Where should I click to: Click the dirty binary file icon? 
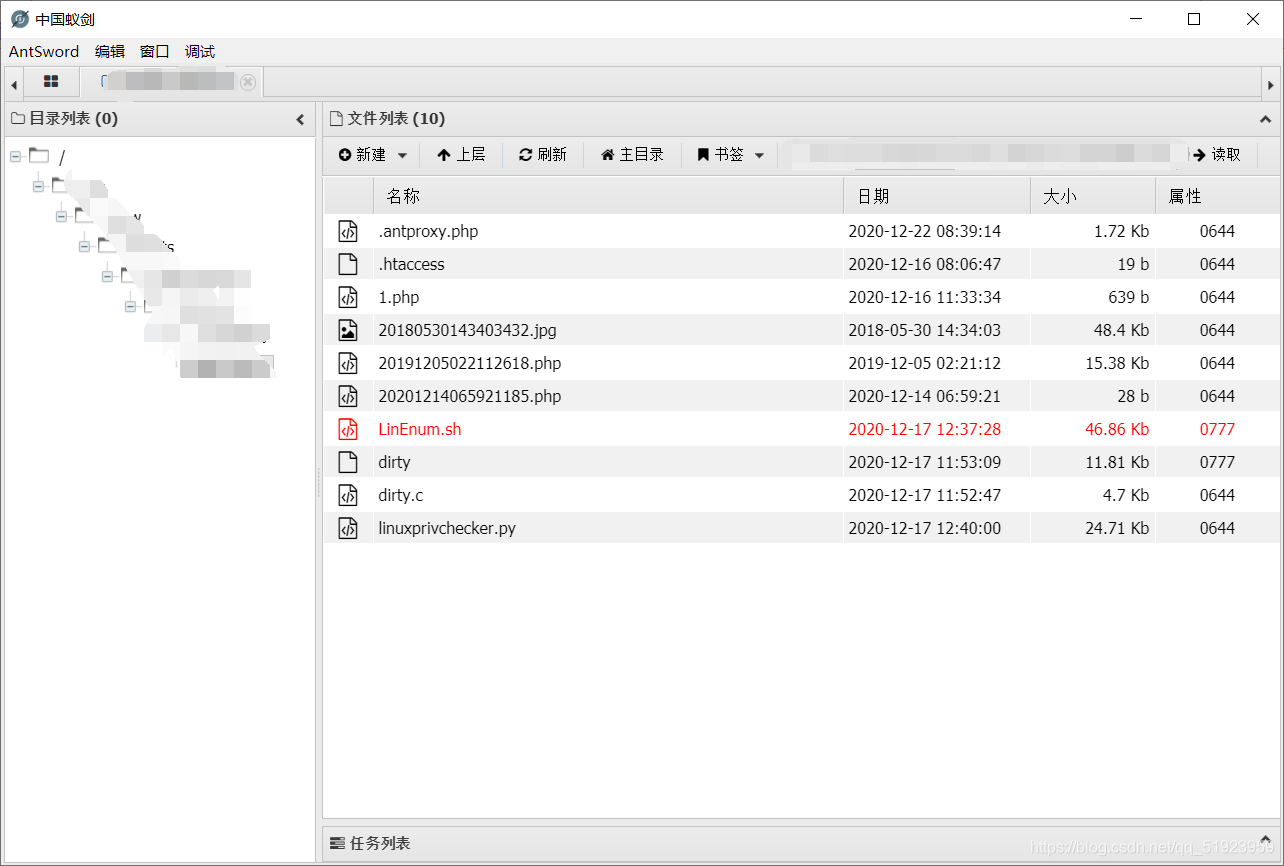[x=347, y=462]
